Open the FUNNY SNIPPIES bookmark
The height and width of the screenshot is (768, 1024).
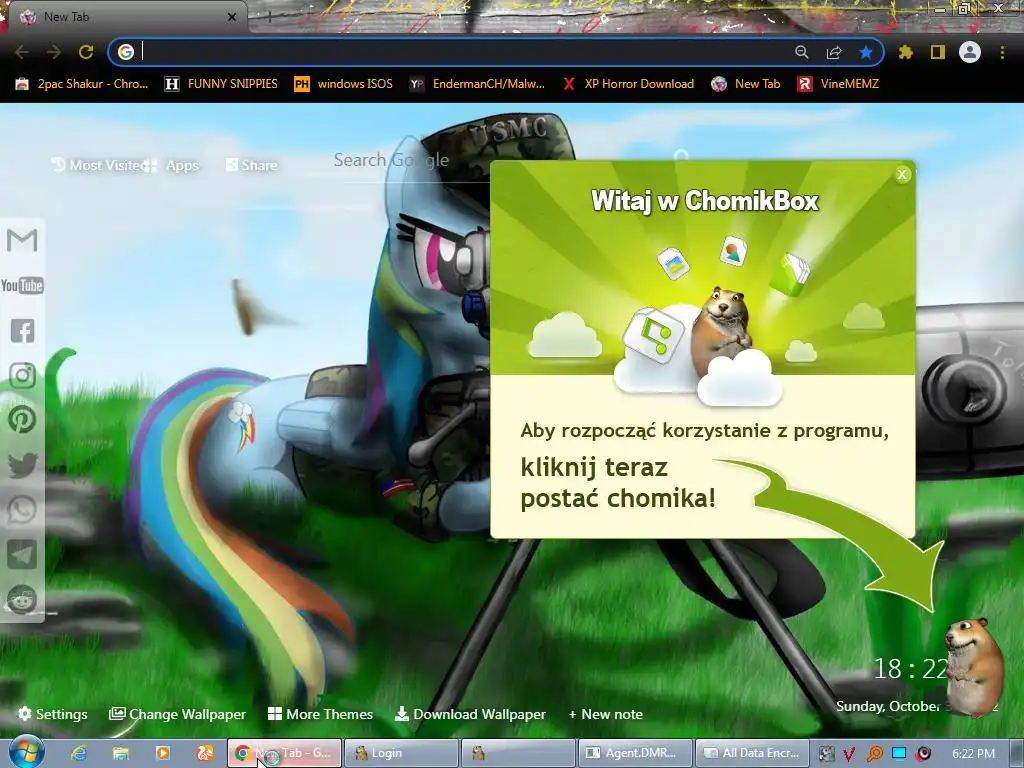click(x=221, y=84)
